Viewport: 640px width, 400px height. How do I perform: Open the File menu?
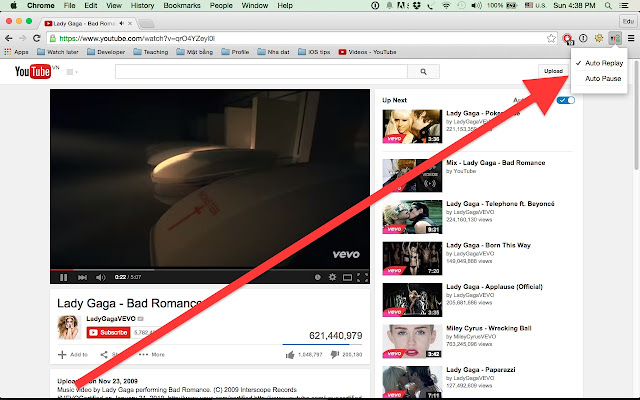tap(69, 6)
